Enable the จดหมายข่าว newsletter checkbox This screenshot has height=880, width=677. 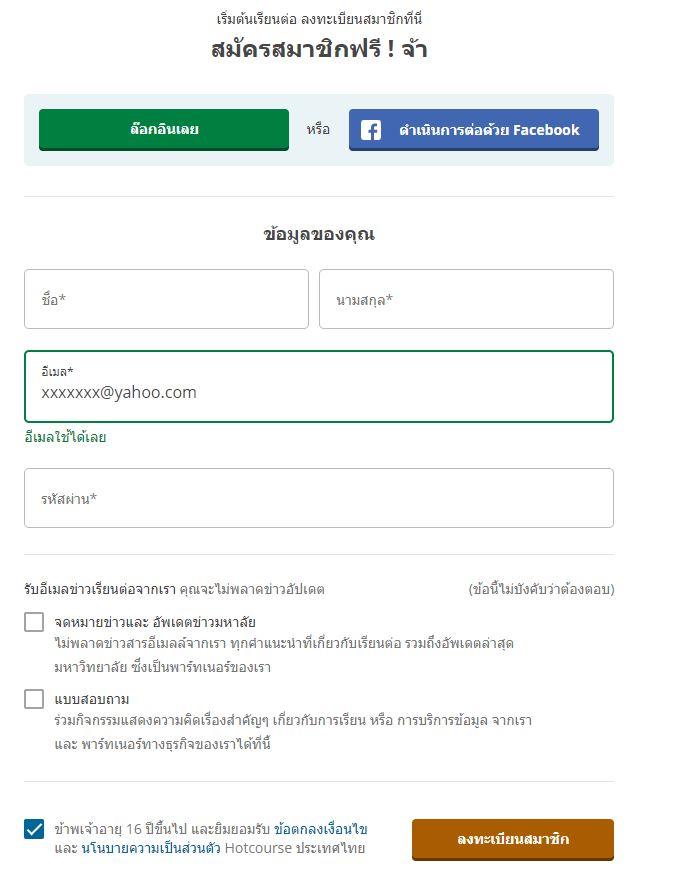click(34, 622)
